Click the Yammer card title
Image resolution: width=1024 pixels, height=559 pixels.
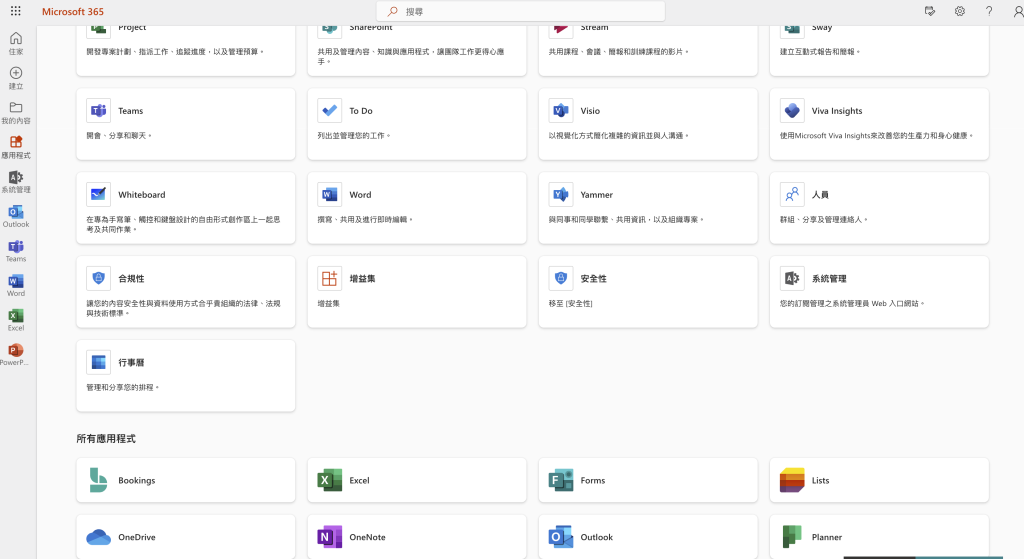(x=596, y=195)
